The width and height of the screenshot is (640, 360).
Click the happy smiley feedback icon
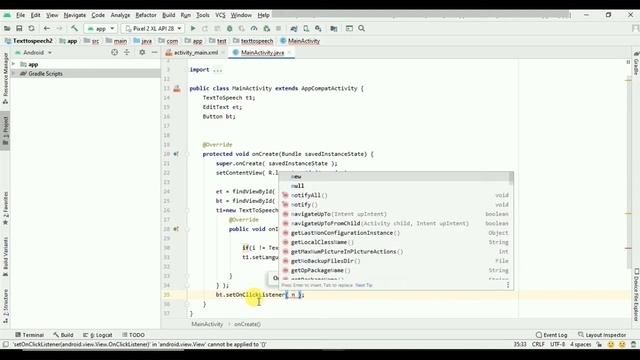click(611, 344)
